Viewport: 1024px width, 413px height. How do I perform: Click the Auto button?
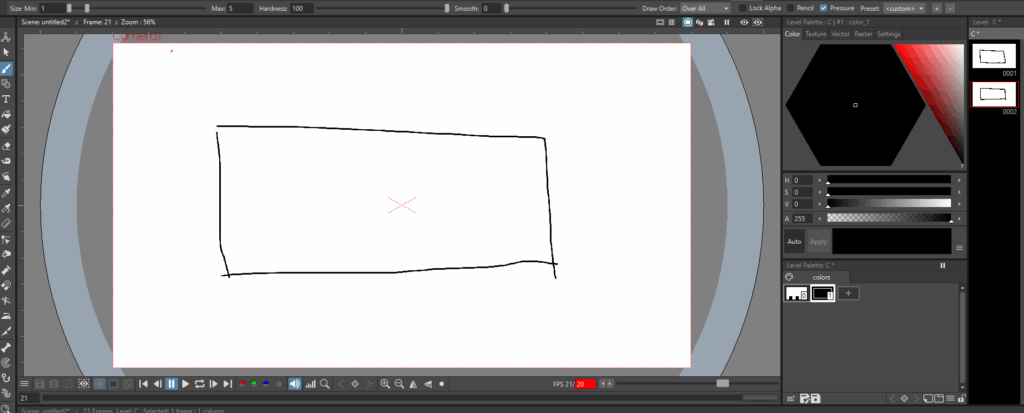coord(794,241)
